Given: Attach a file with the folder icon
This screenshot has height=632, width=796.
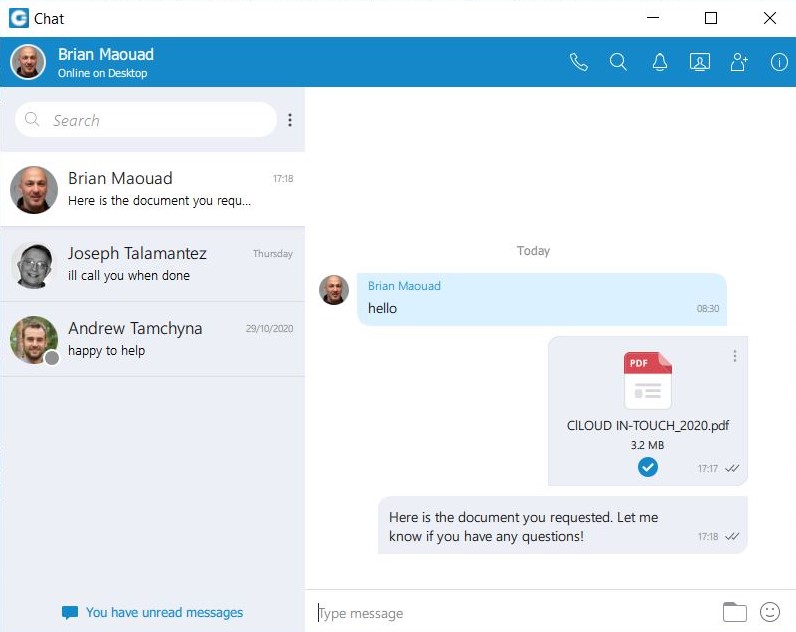Looking at the screenshot, I should 735,612.
